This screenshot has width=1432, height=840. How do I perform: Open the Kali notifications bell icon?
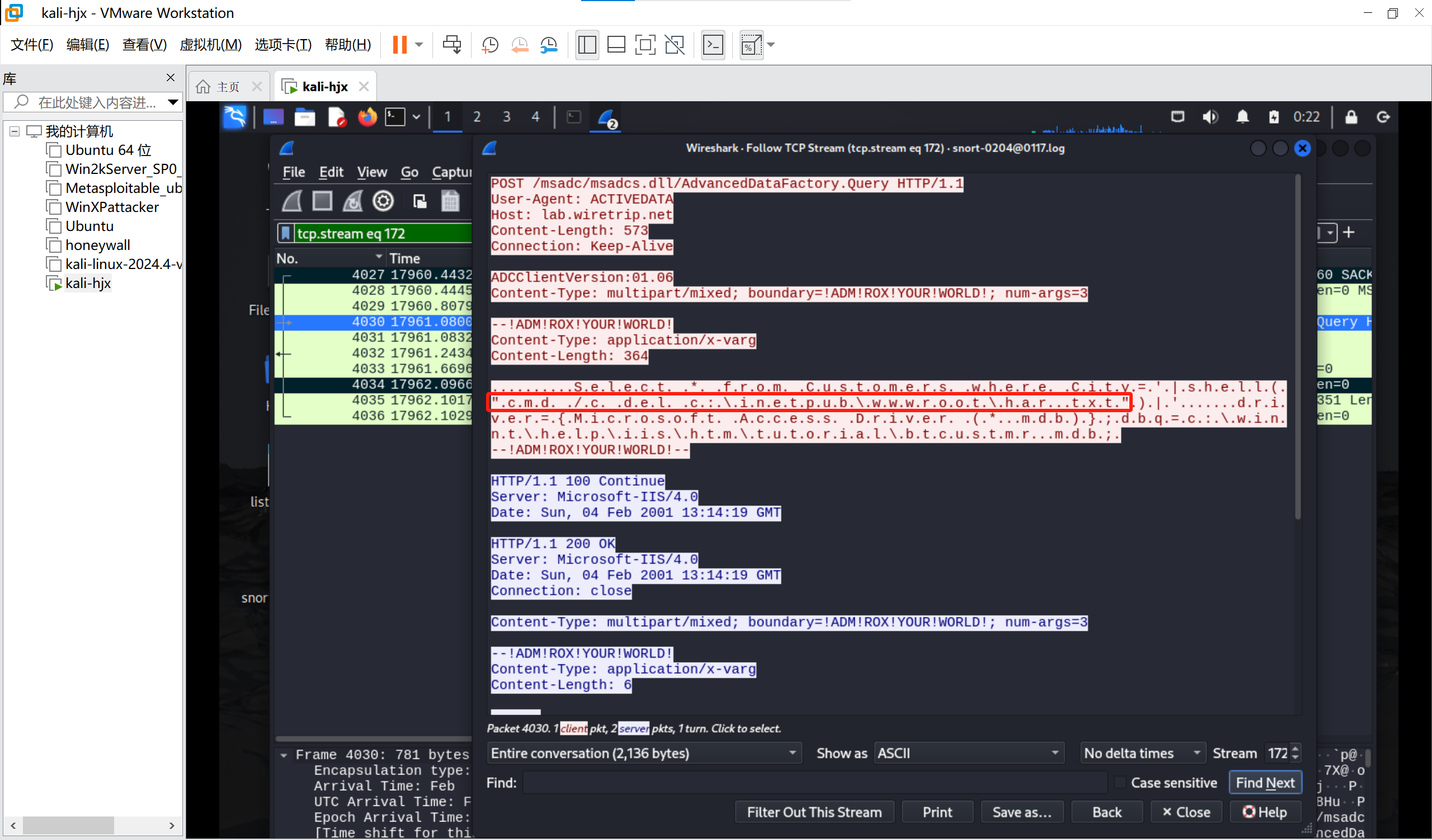pyautogui.click(x=1242, y=117)
